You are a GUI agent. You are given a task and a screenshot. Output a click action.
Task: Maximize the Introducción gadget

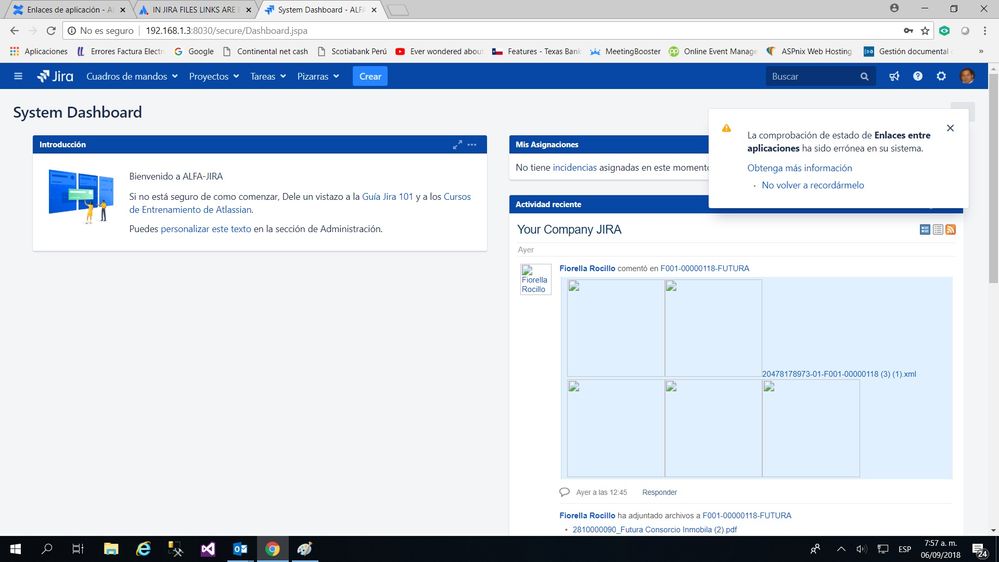[457, 145]
